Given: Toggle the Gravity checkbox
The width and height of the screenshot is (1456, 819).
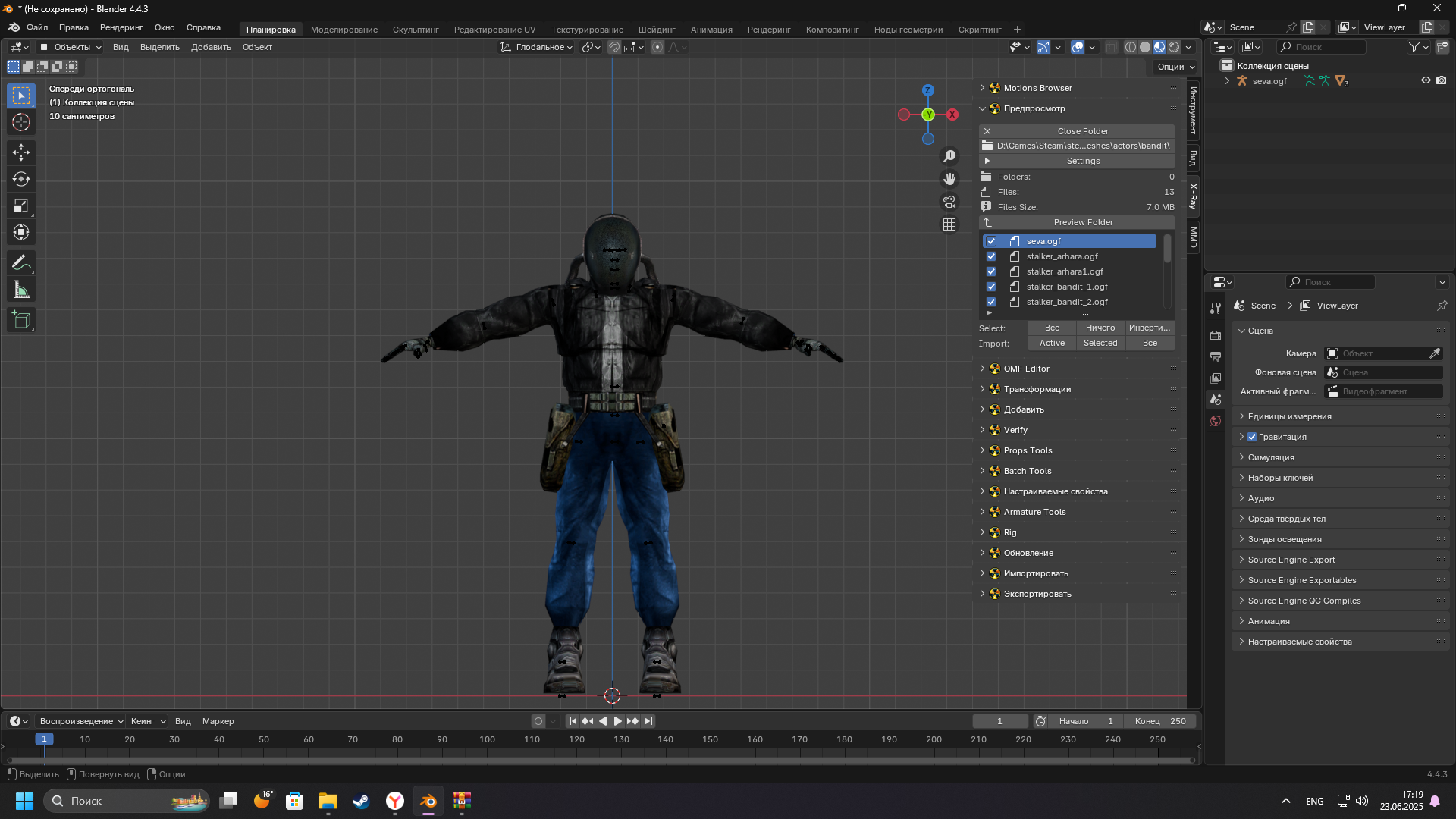Looking at the screenshot, I should pos(1252,437).
